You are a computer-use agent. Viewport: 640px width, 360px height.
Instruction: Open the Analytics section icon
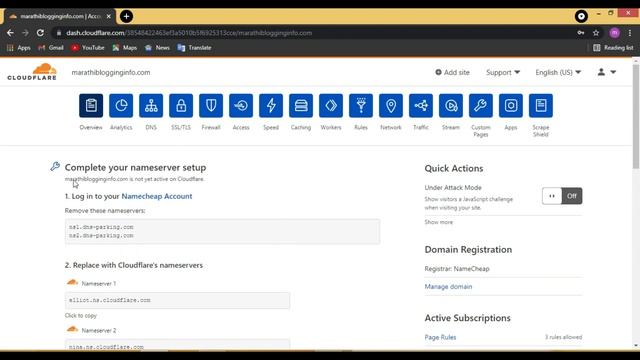[121, 105]
